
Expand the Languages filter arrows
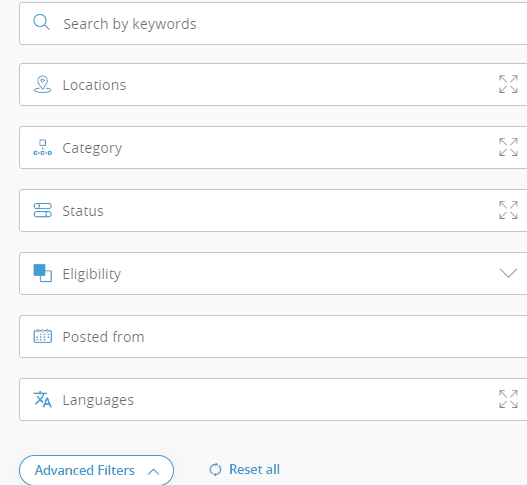[508, 399]
